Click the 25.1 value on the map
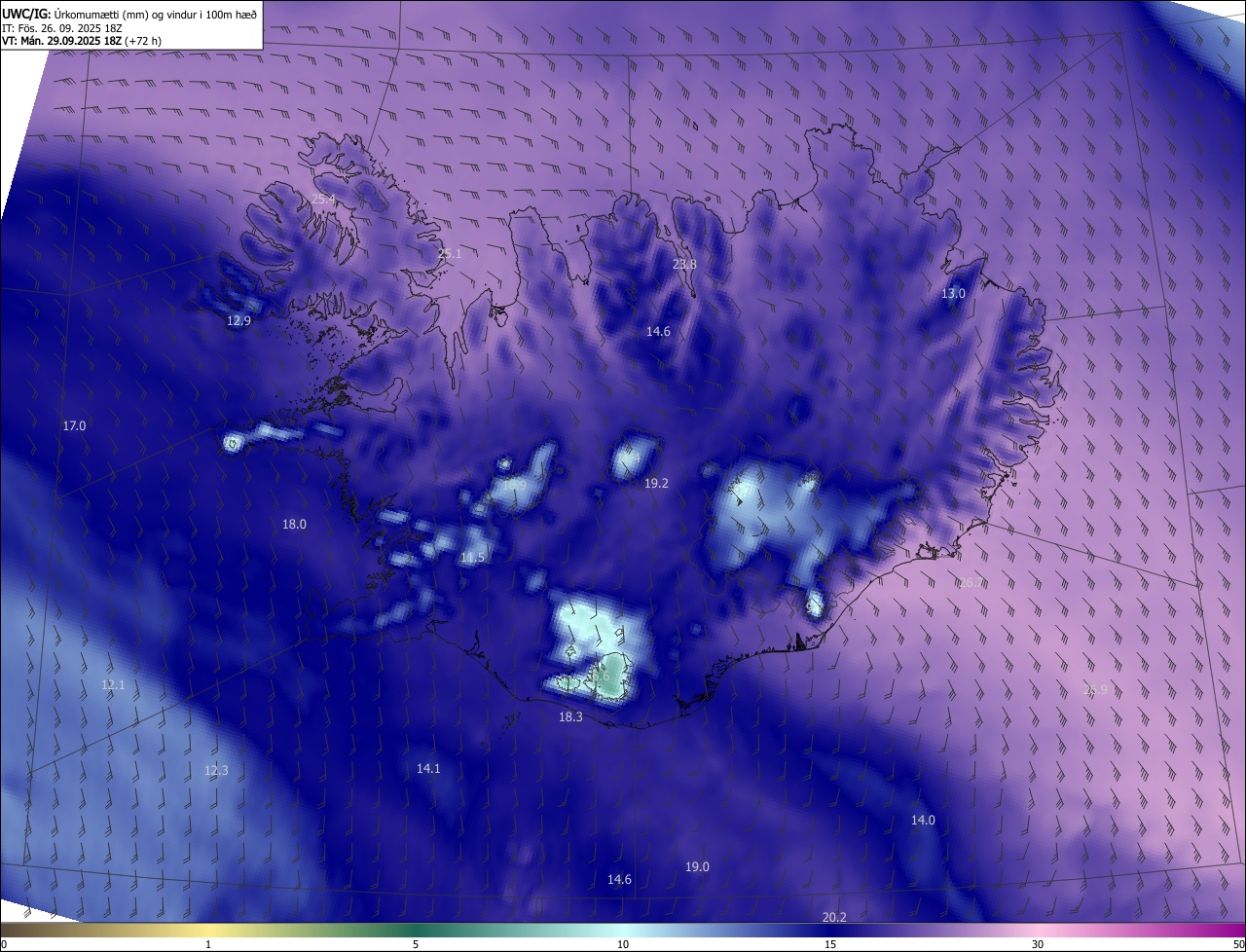Image resolution: width=1246 pixels, height=952 pixels. [450, 254]
